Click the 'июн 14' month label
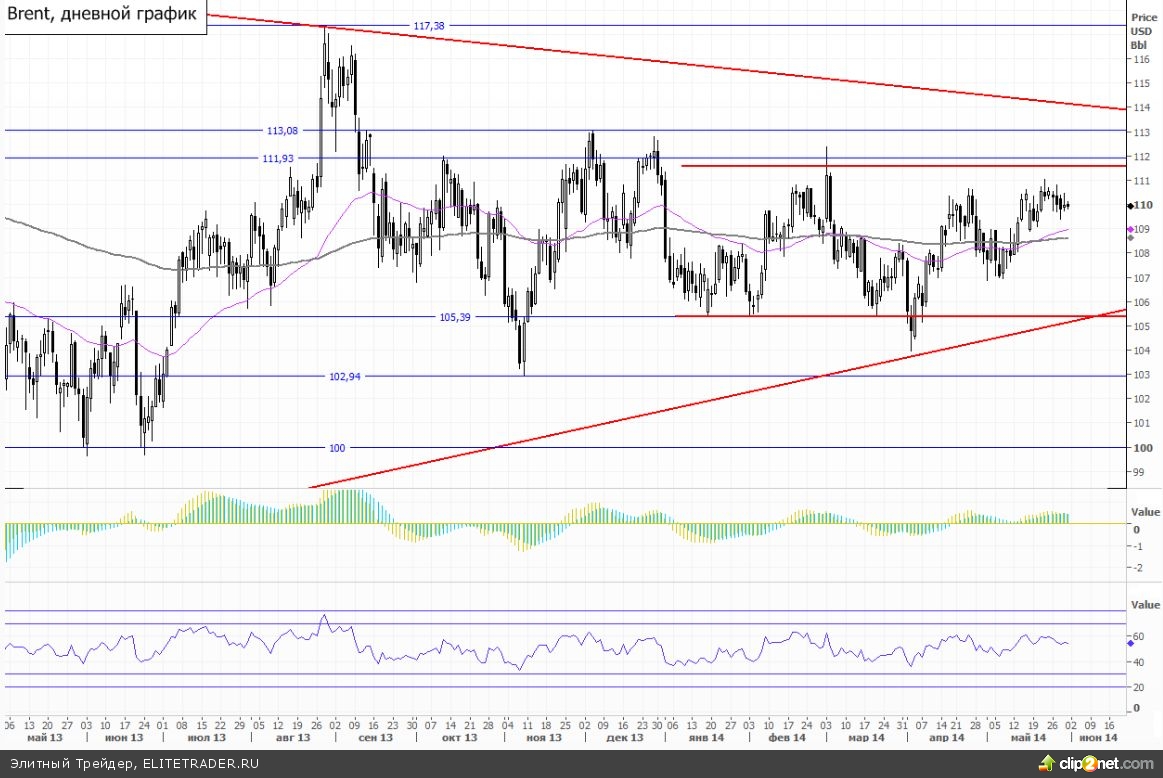The width and height of the screenshot is (1163, 778). click(1098, 737)
